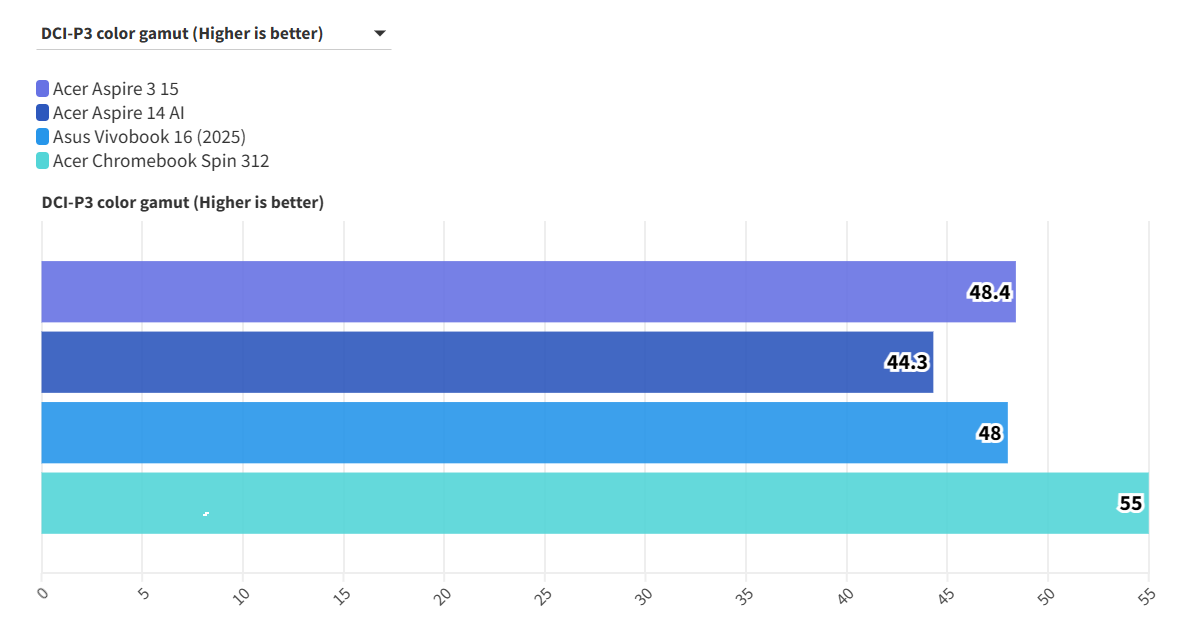The width and height of the screenshot is (1197, 622).
Task: Toggle the Asus Vivobook 16 (2025) legend label
Action: click(149, 137)
